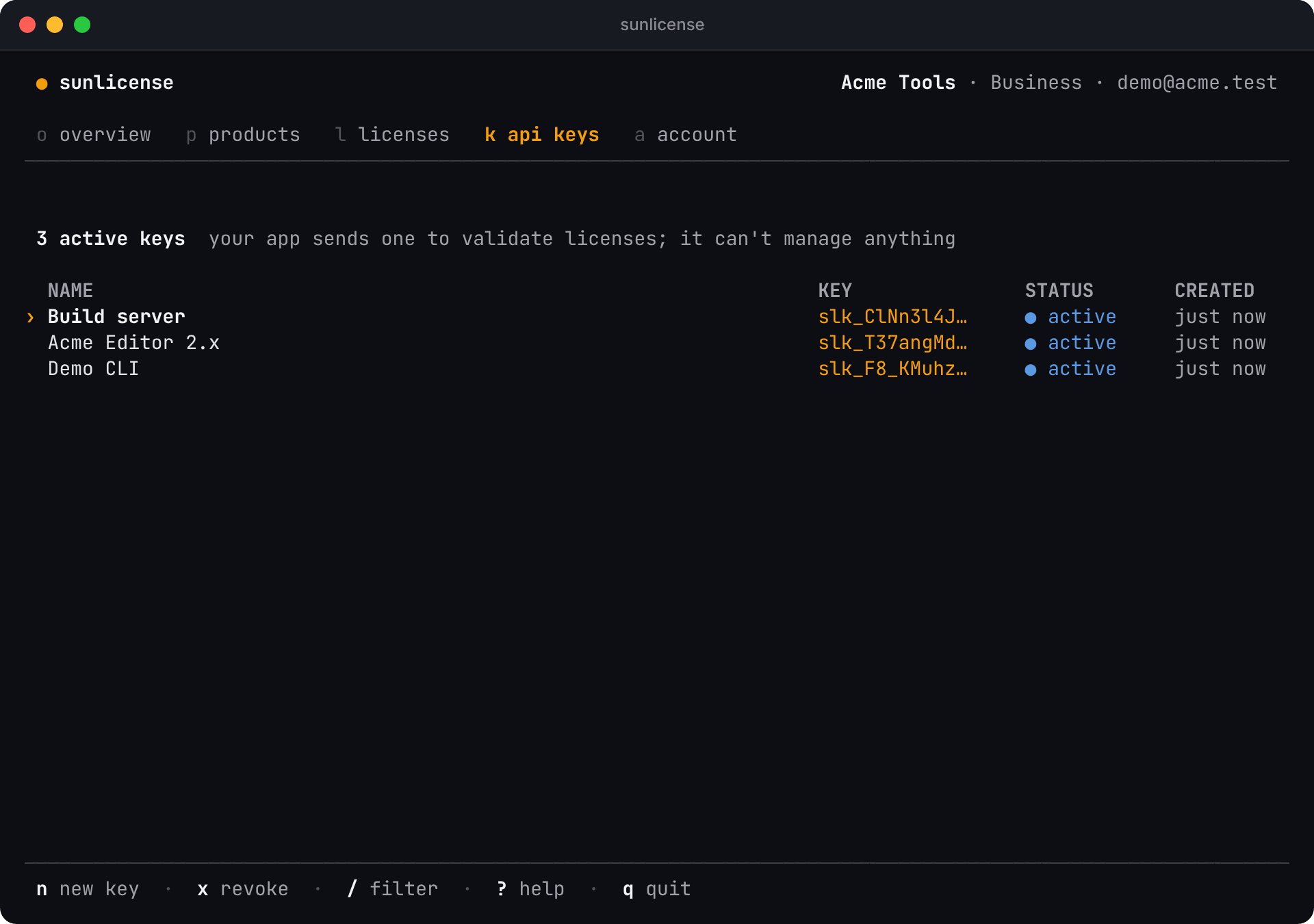Open help from the footer
This screenshot has height=924, width=1314.
point(530,889)
